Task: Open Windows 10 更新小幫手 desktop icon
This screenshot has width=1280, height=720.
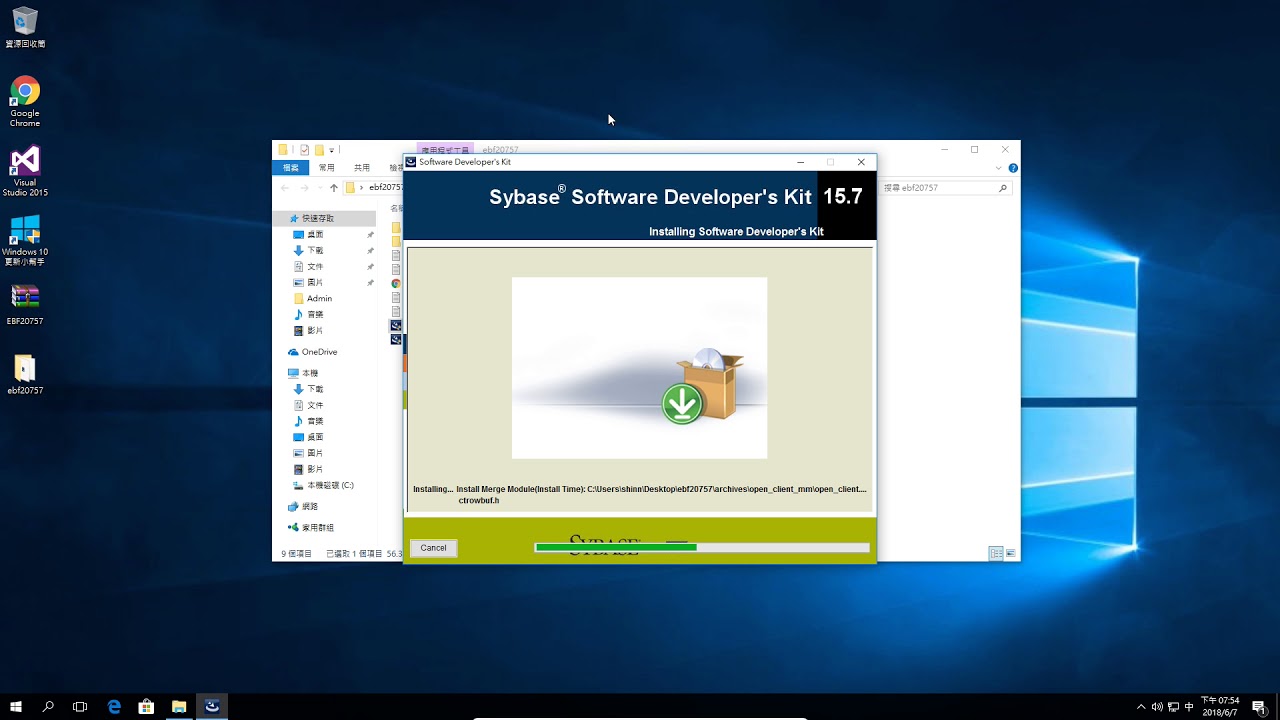Action: coord(25,239)
